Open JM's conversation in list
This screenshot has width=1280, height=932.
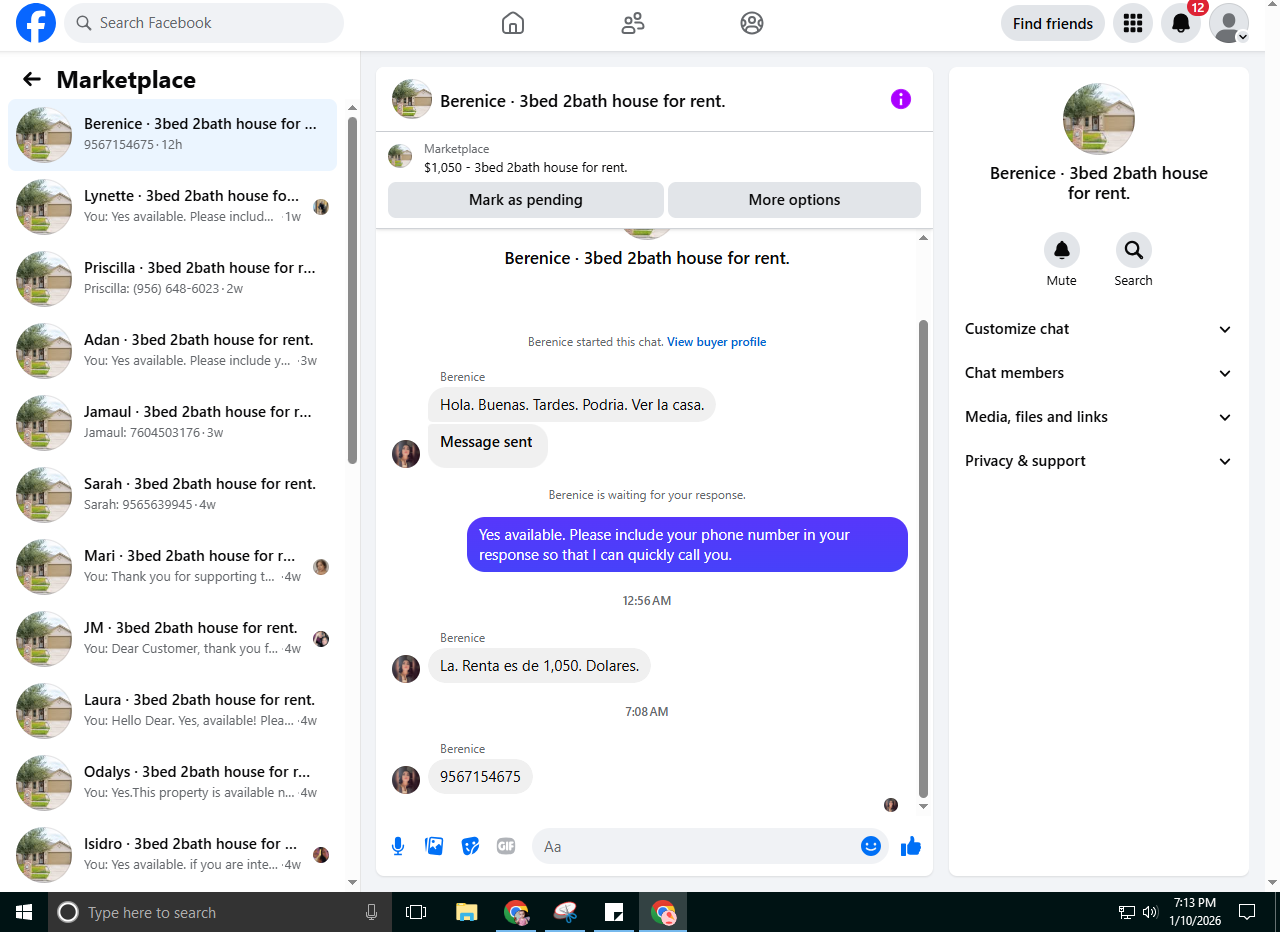172,639
